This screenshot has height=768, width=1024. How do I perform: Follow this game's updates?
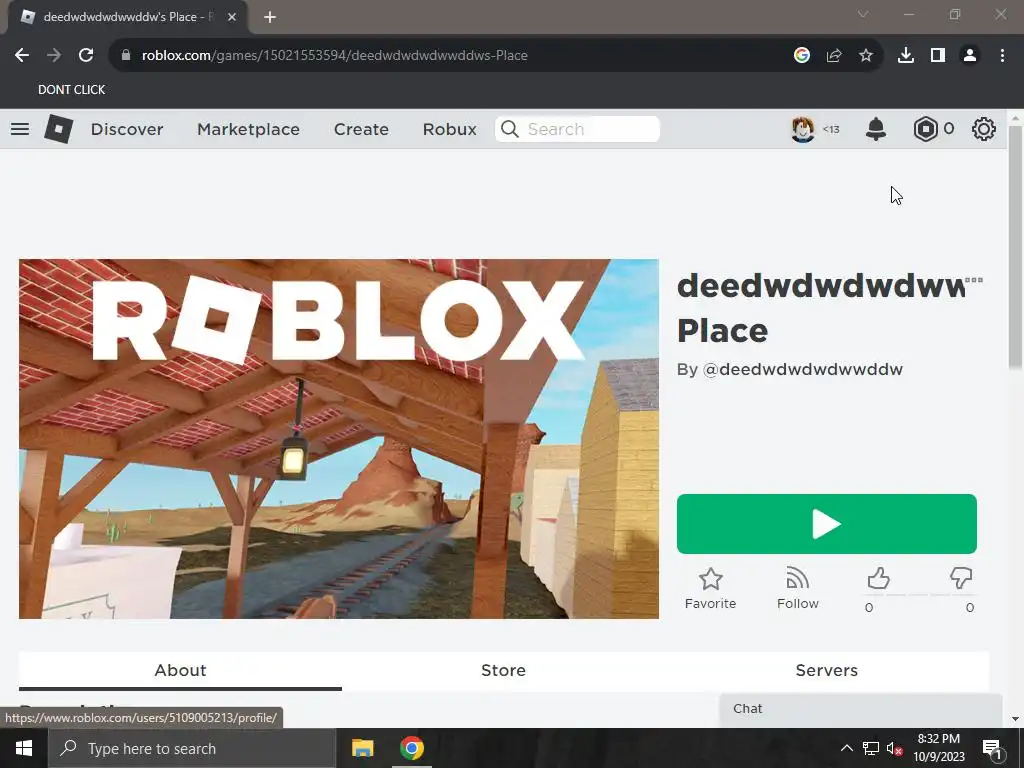click(797, 588)
